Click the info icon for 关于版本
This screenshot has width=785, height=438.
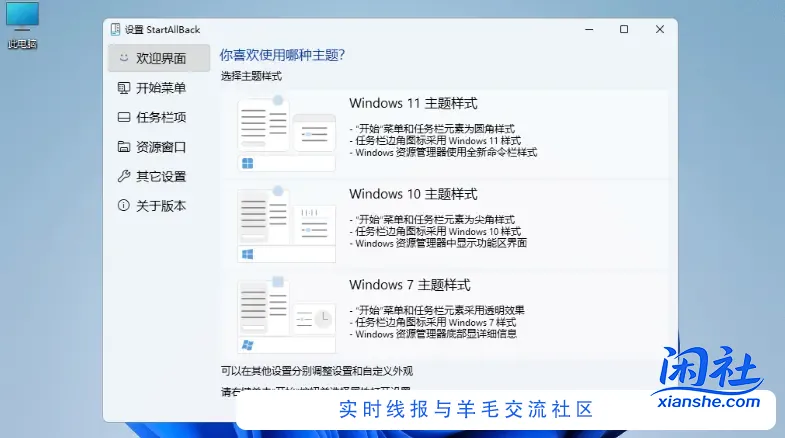(123, 206)
